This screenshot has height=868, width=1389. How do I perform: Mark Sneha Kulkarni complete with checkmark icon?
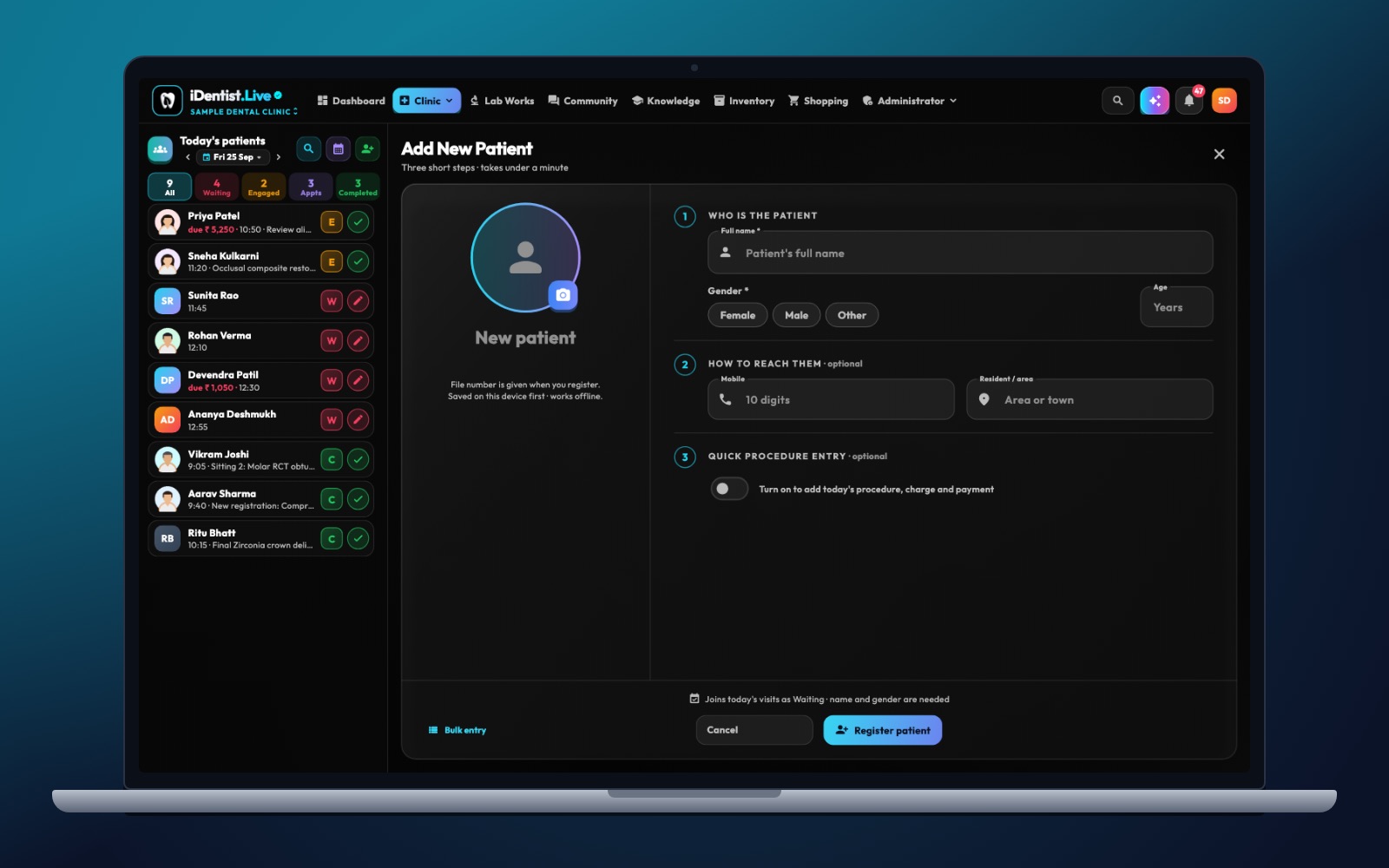coord(358,261)
